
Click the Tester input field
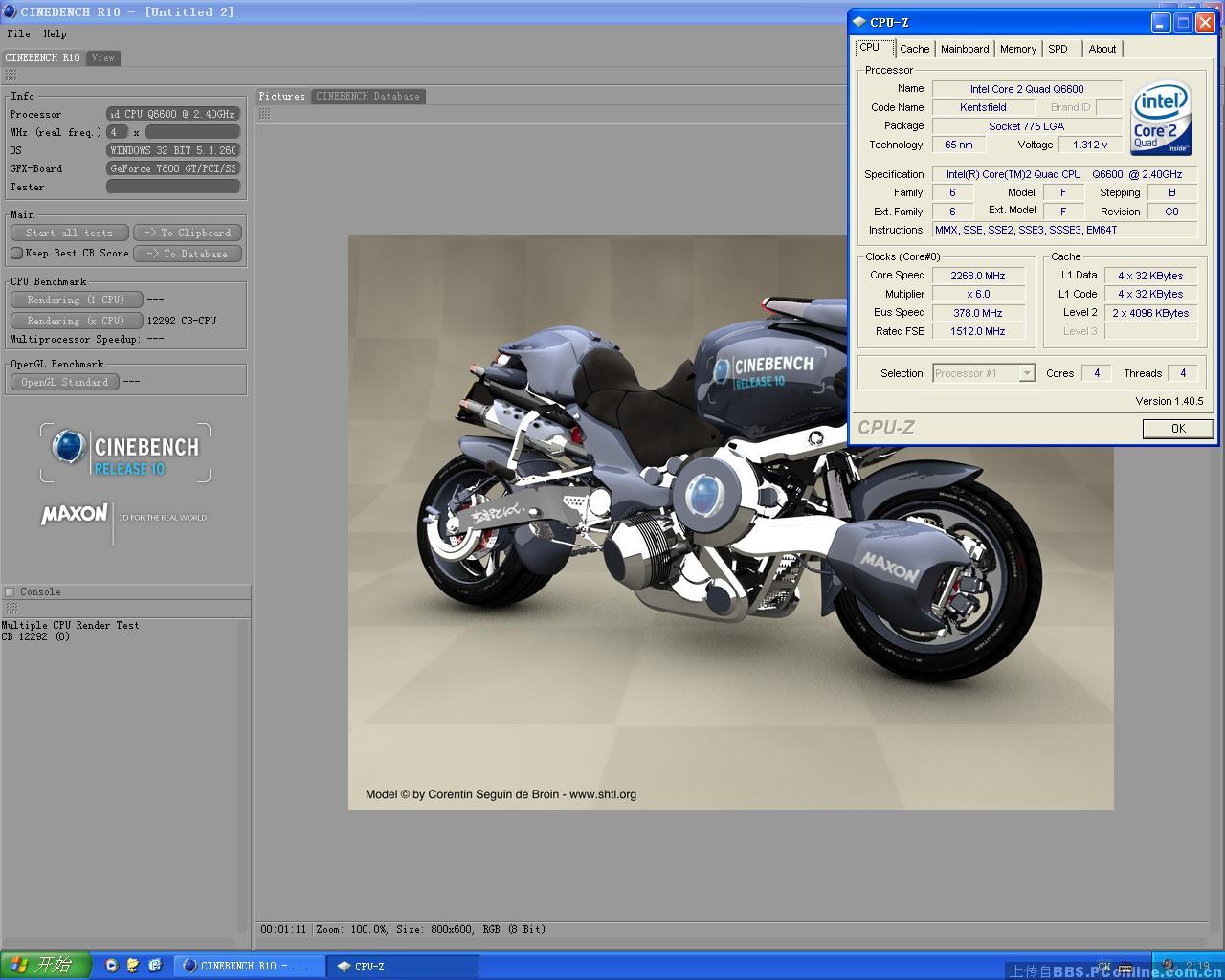click(x=172, y=186)
